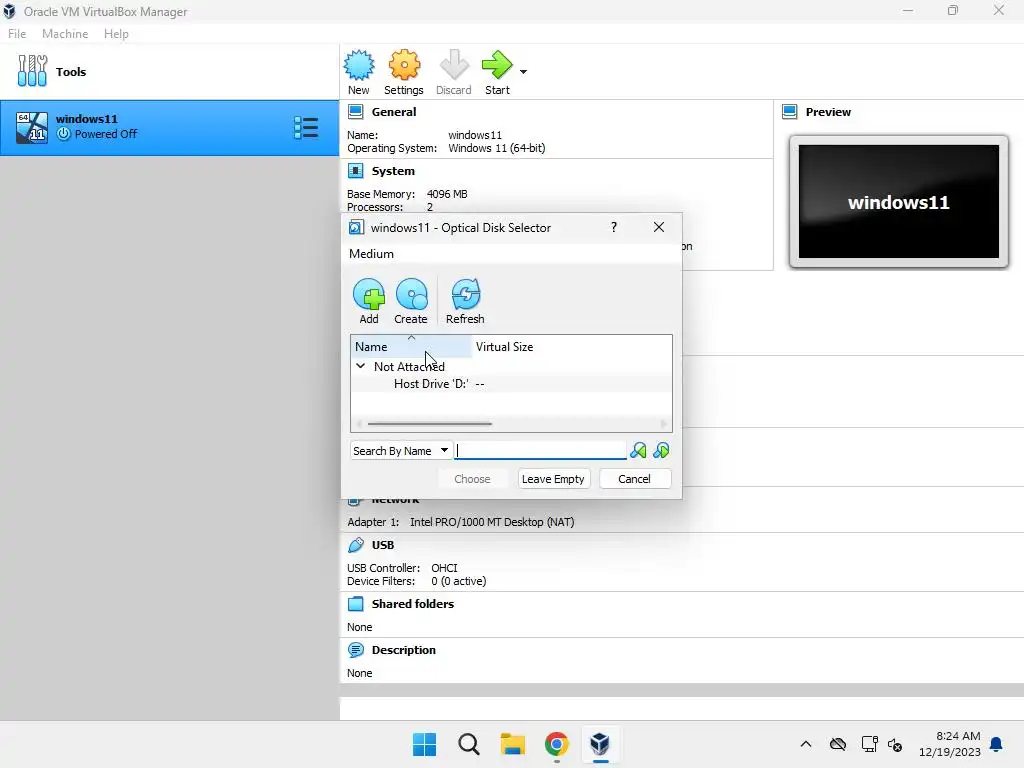This screenshot has height=768, width=1024.
Task: Close the Optical Disk Selector dialog
Action: point(659,227)
